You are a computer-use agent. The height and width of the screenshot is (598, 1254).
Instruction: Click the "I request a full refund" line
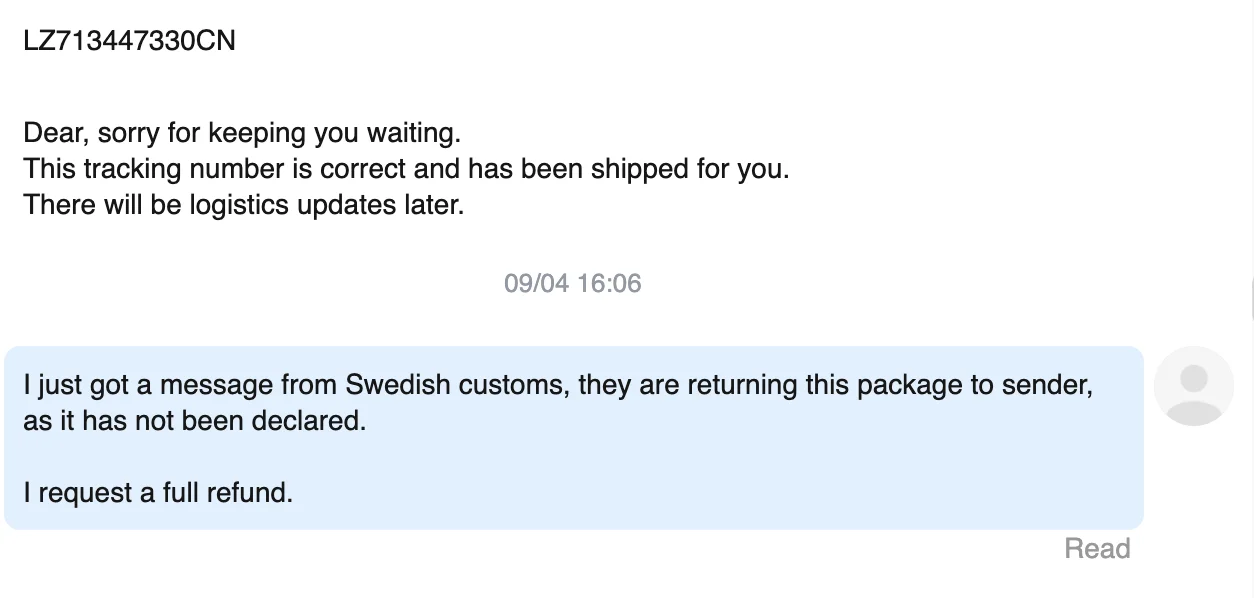pyautogui.click(x=158, y=493)
